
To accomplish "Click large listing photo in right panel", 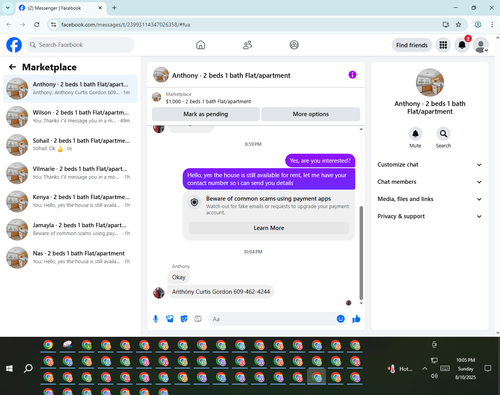I will pos(430,83).
